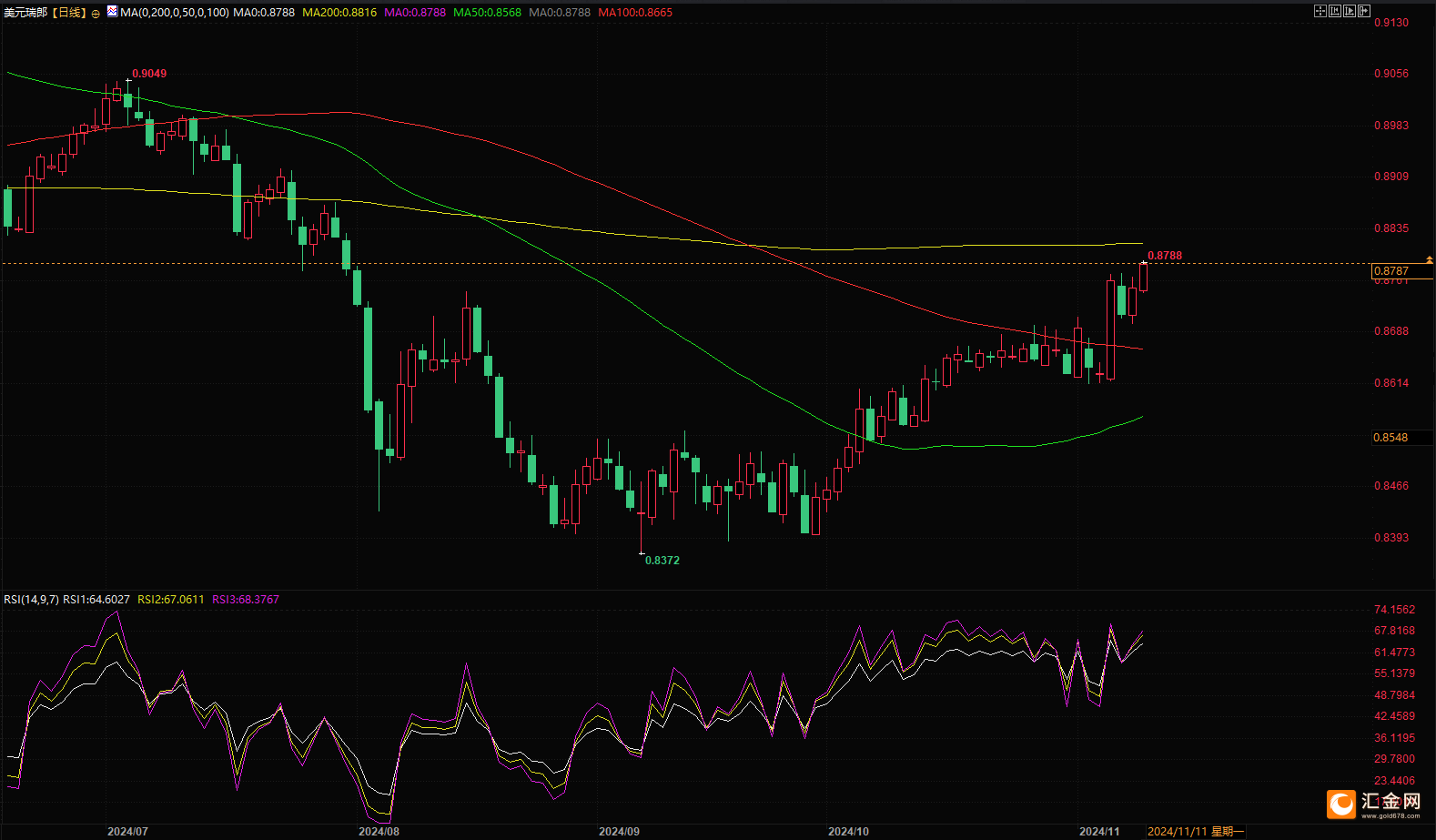Screen dimensions: 1436x840
Task: Click the 0.9056 price axis value
Action: pos(1390,74)
